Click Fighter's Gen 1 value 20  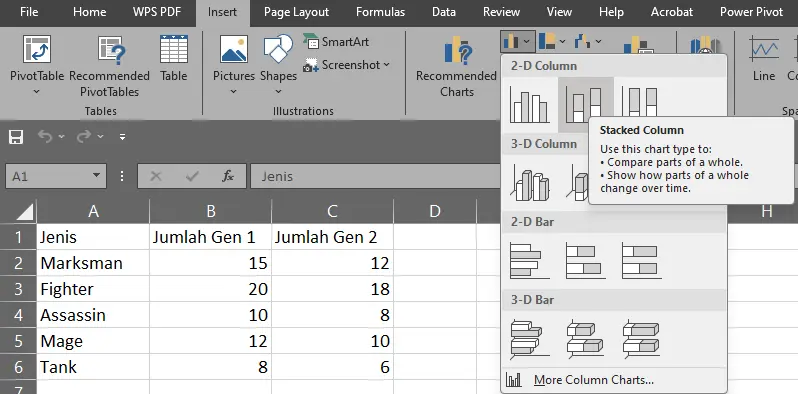tap(211, 289)
